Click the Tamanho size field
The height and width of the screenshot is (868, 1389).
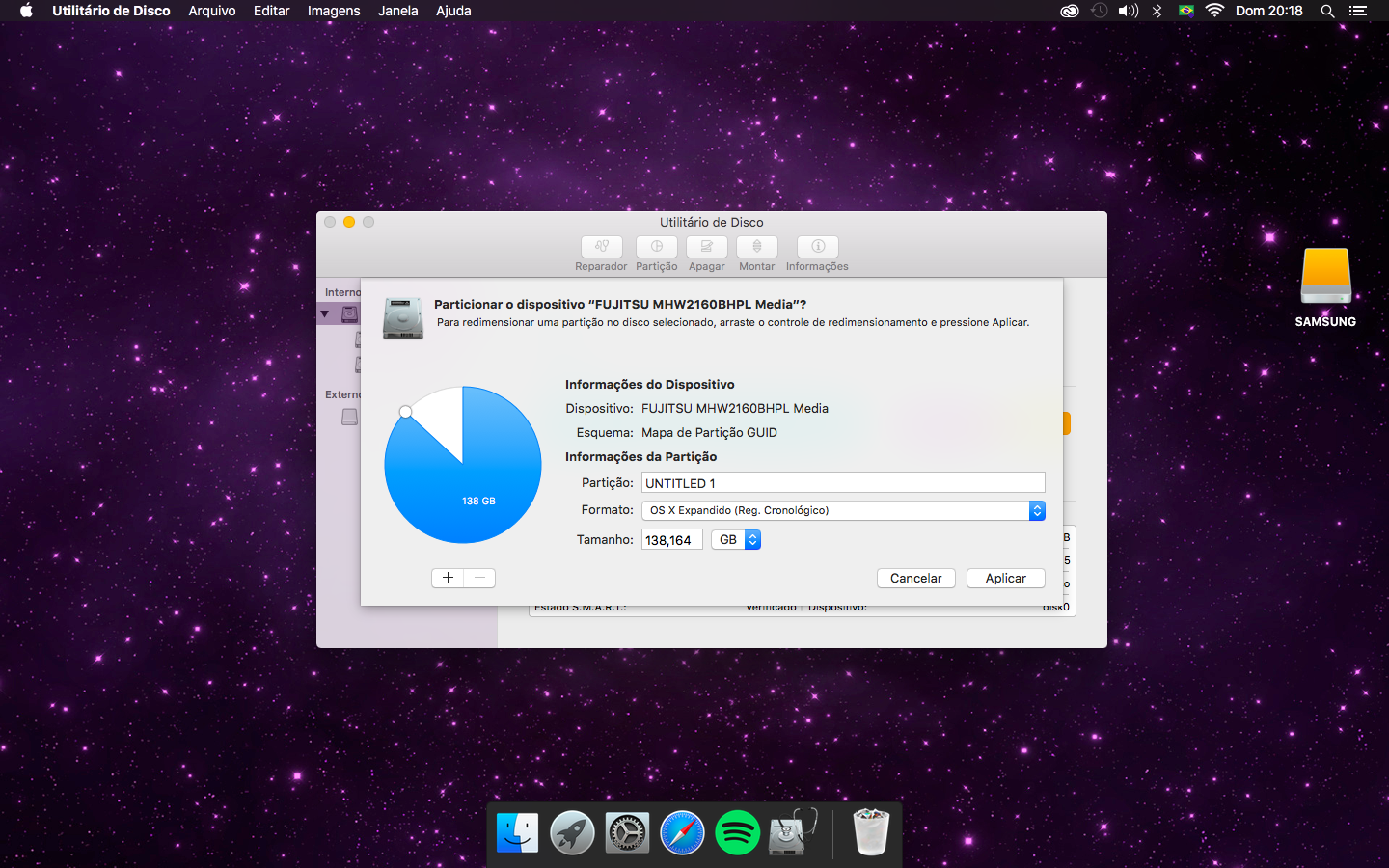[x=672, y=540]
